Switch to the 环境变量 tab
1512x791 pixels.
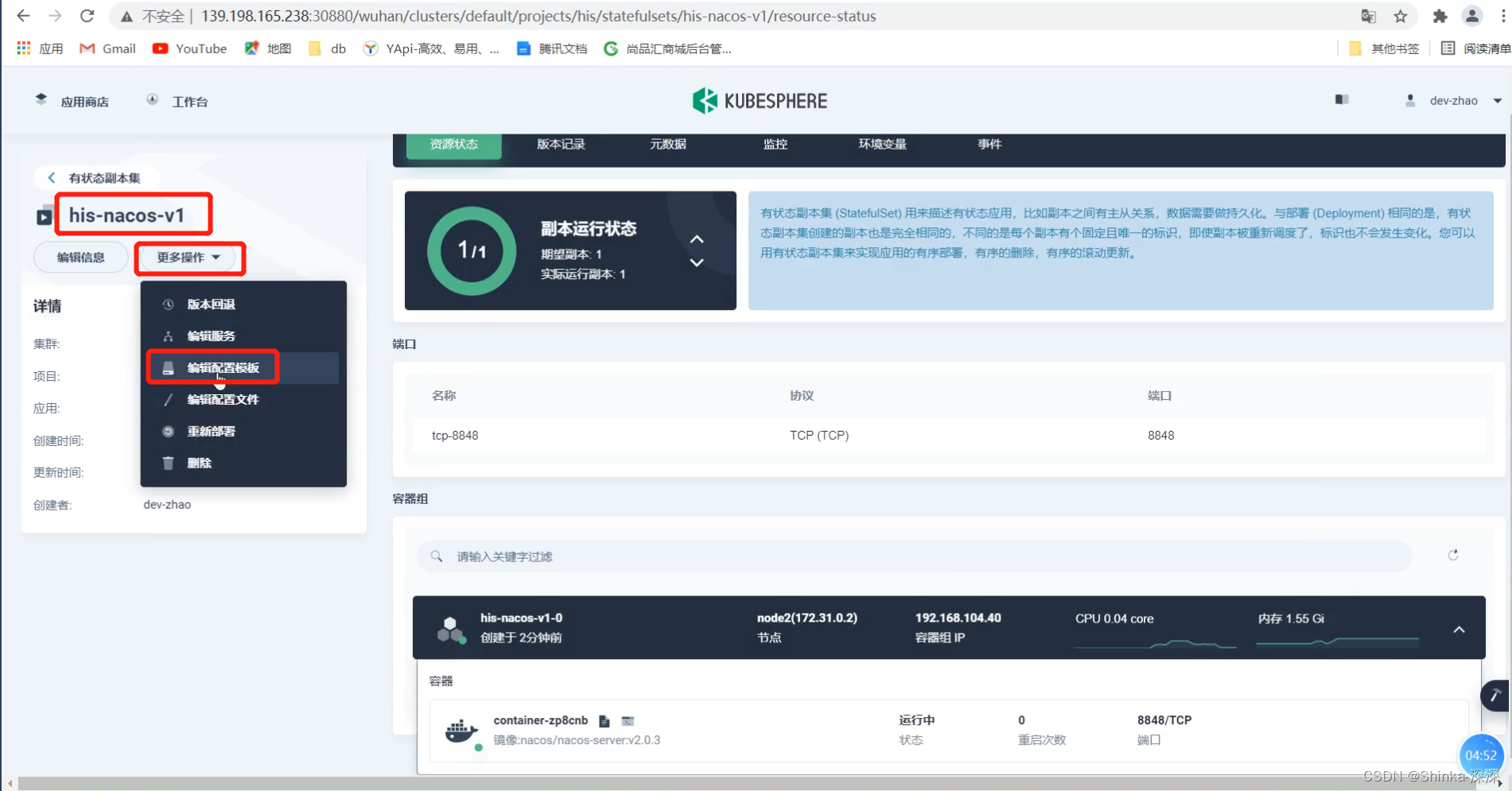click(x=882, y=145)
